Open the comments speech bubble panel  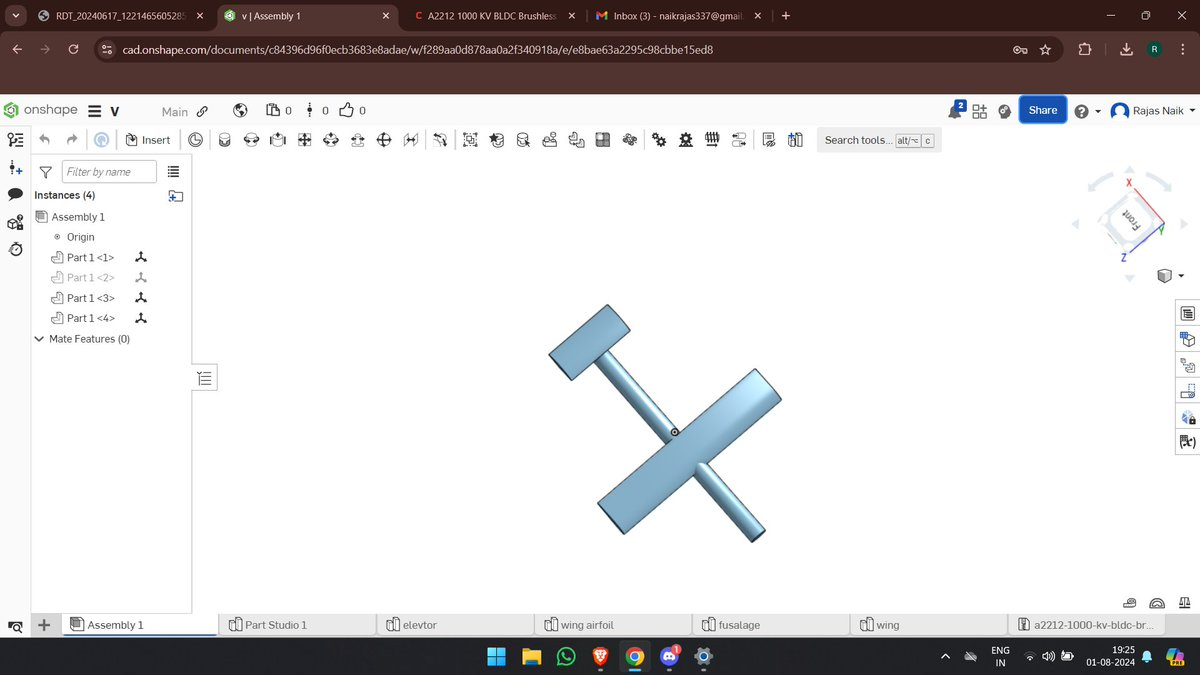click(15, 194)
